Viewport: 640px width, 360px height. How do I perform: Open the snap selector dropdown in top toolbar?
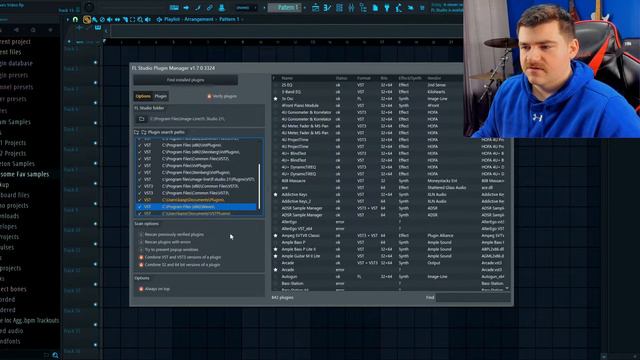click(x=246, y=8)
